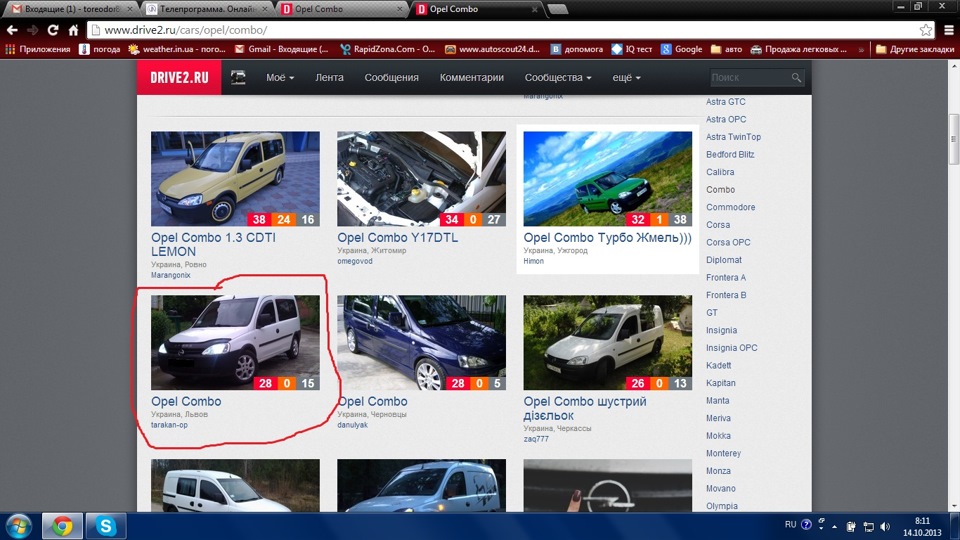The image size is (960, 540).
Task: Open user tarakan-op profile link
Action: click(x=170, y=425)
